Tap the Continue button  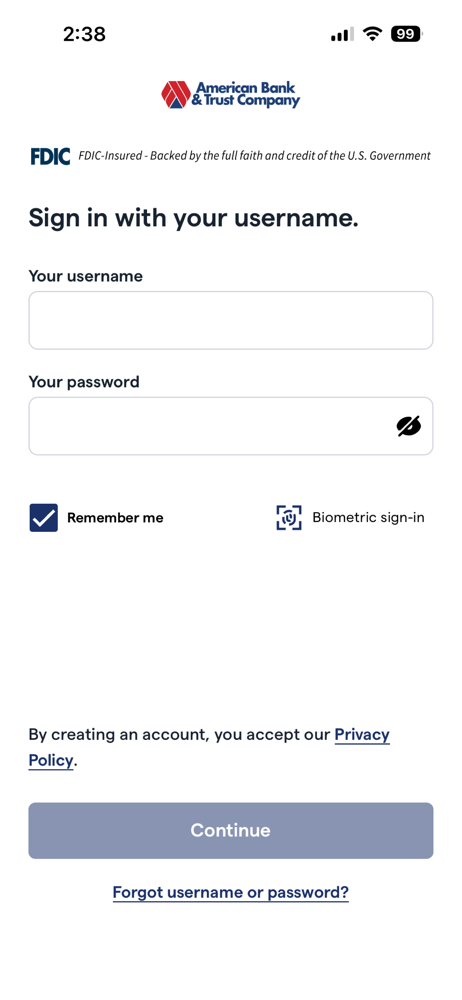(x=231, y=830)
